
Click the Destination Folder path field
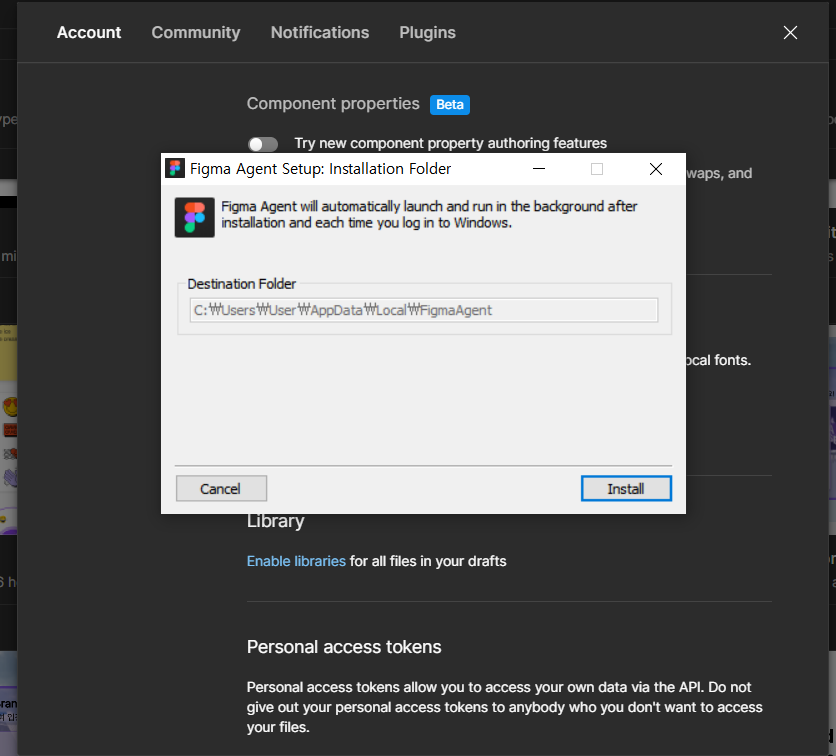point(424,310)
